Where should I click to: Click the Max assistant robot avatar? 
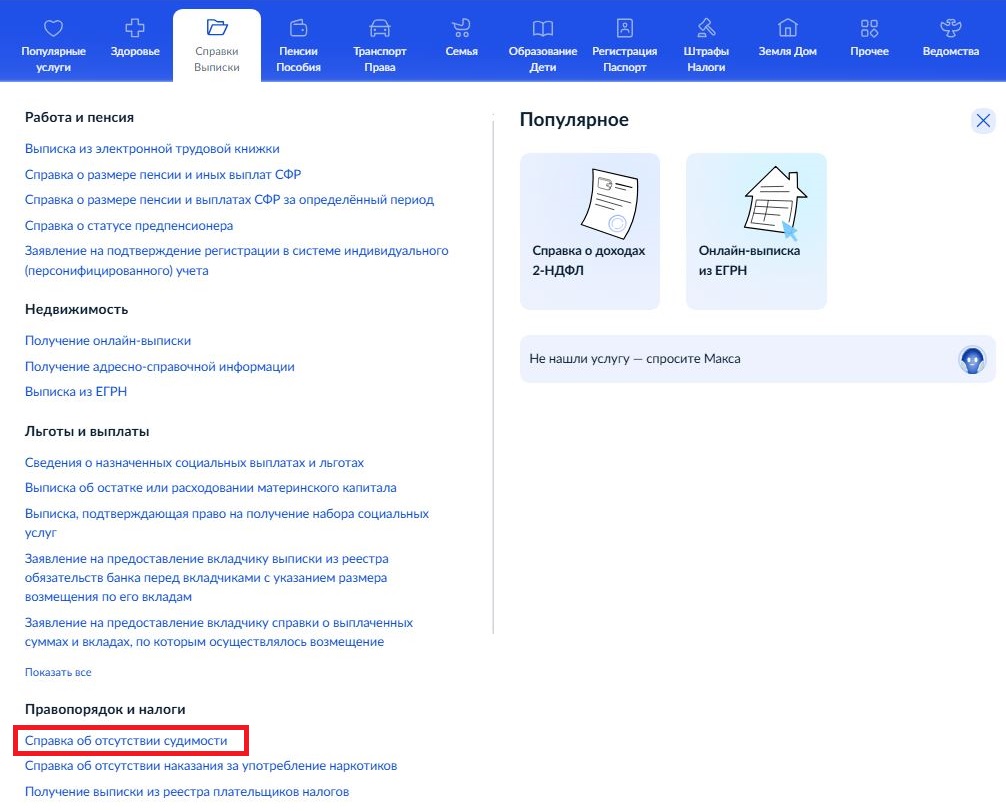972,359
